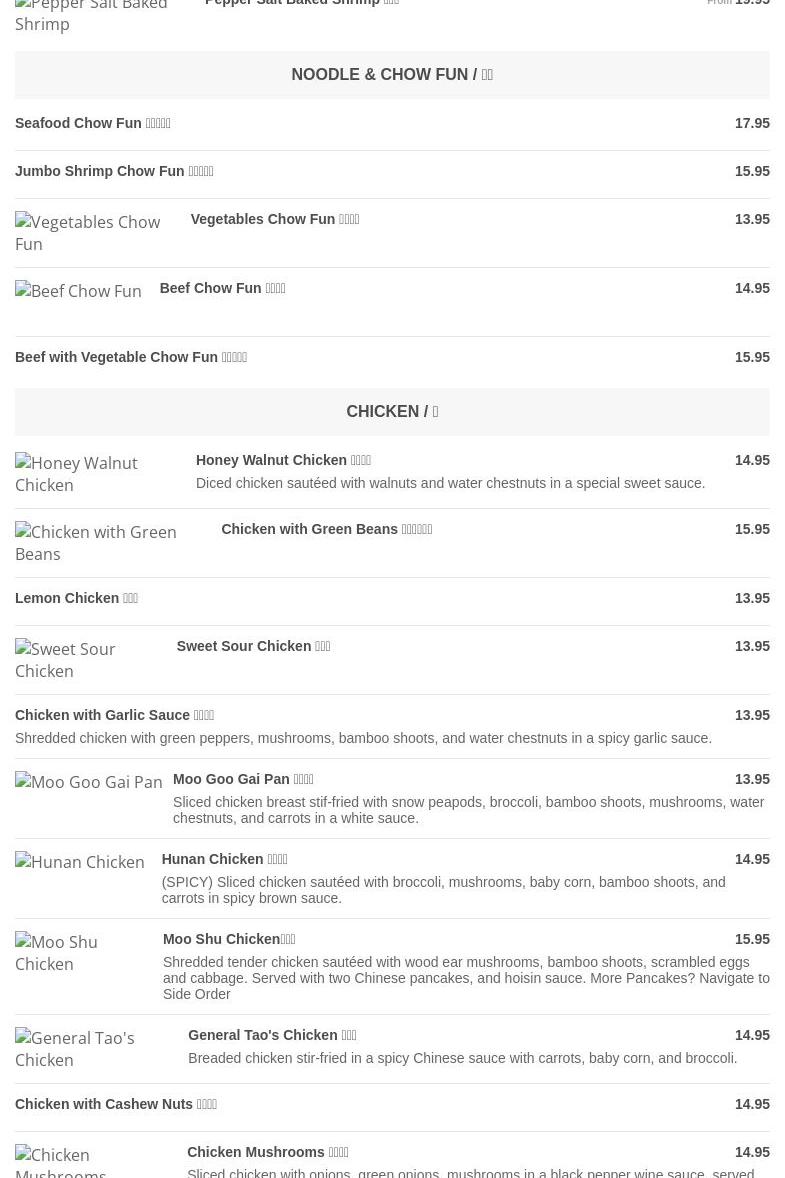Select Chicken with Garlic Sauce item title

point(114,715)
